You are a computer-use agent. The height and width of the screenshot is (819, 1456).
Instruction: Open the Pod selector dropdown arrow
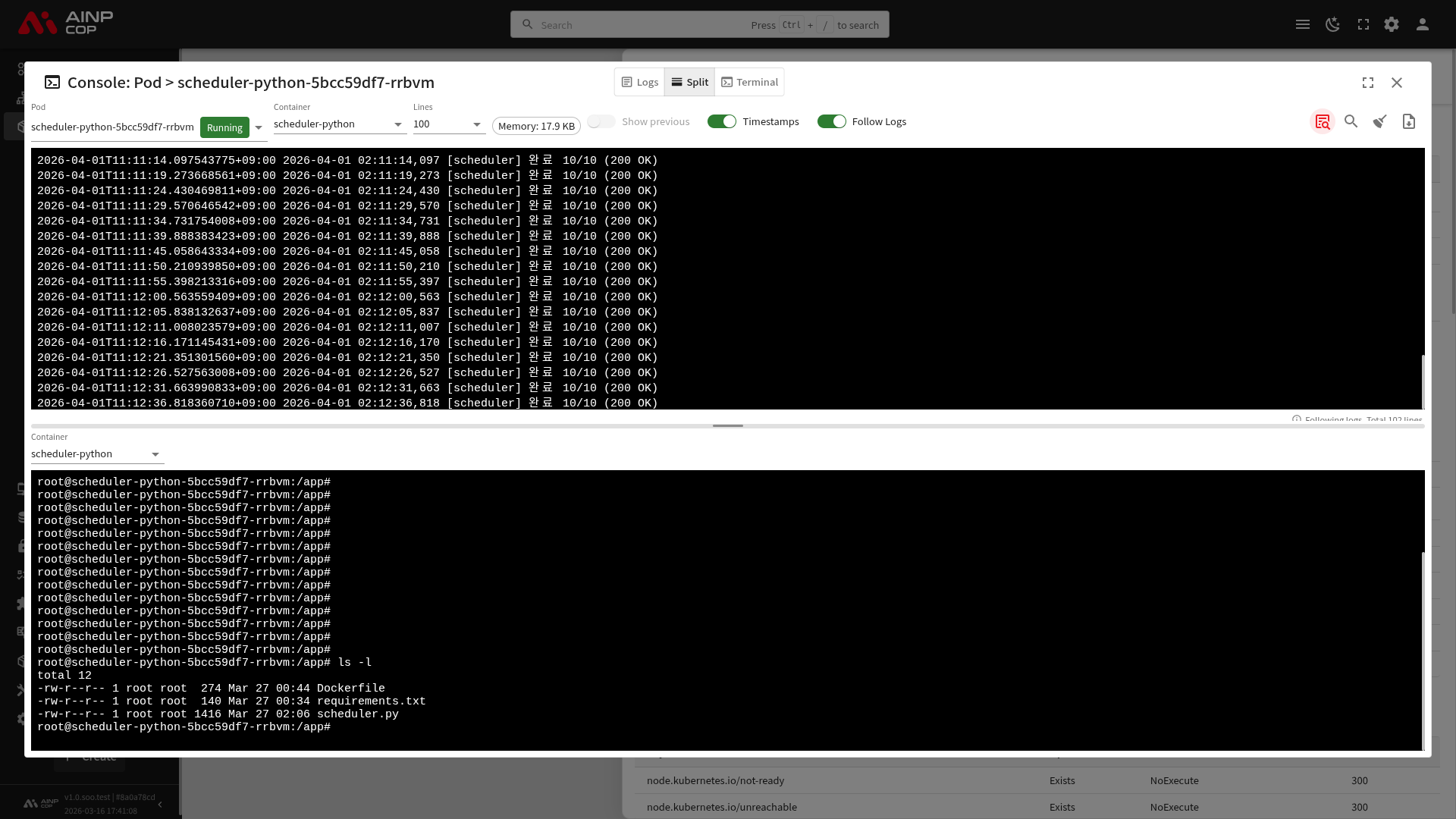tap(259, 127)
